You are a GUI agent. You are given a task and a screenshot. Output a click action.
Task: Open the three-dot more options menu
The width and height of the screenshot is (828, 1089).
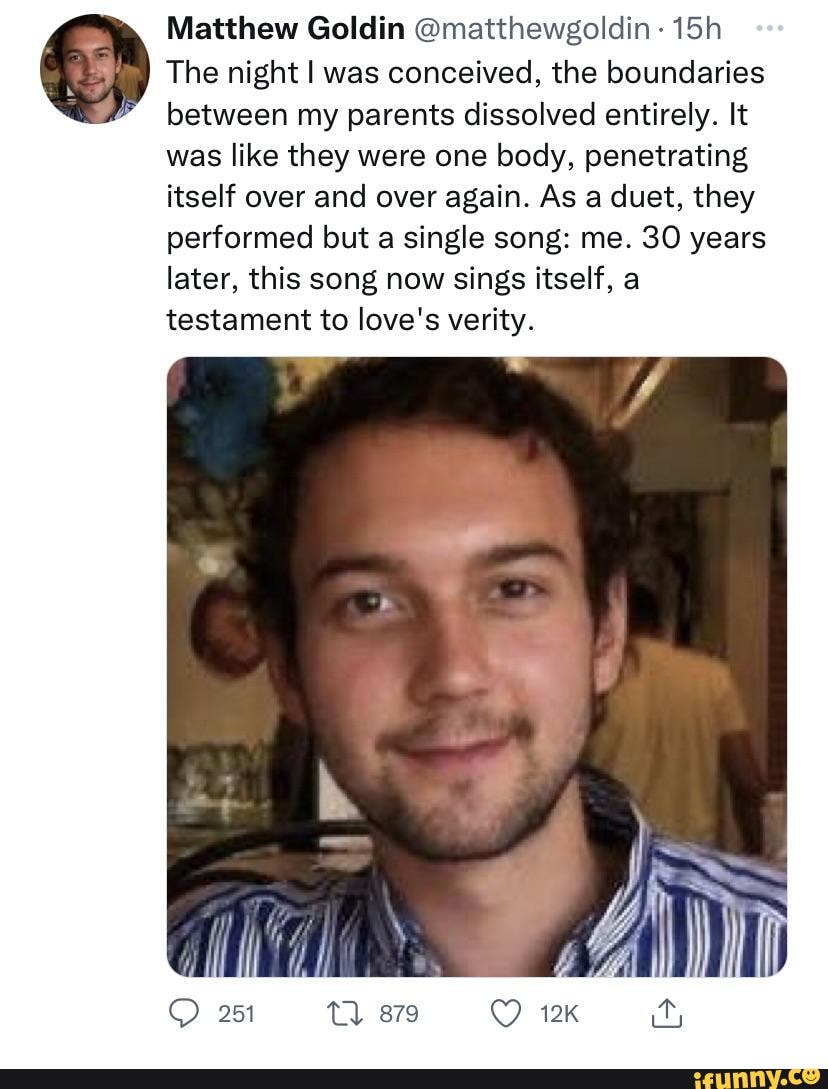(x=768, y=29)
